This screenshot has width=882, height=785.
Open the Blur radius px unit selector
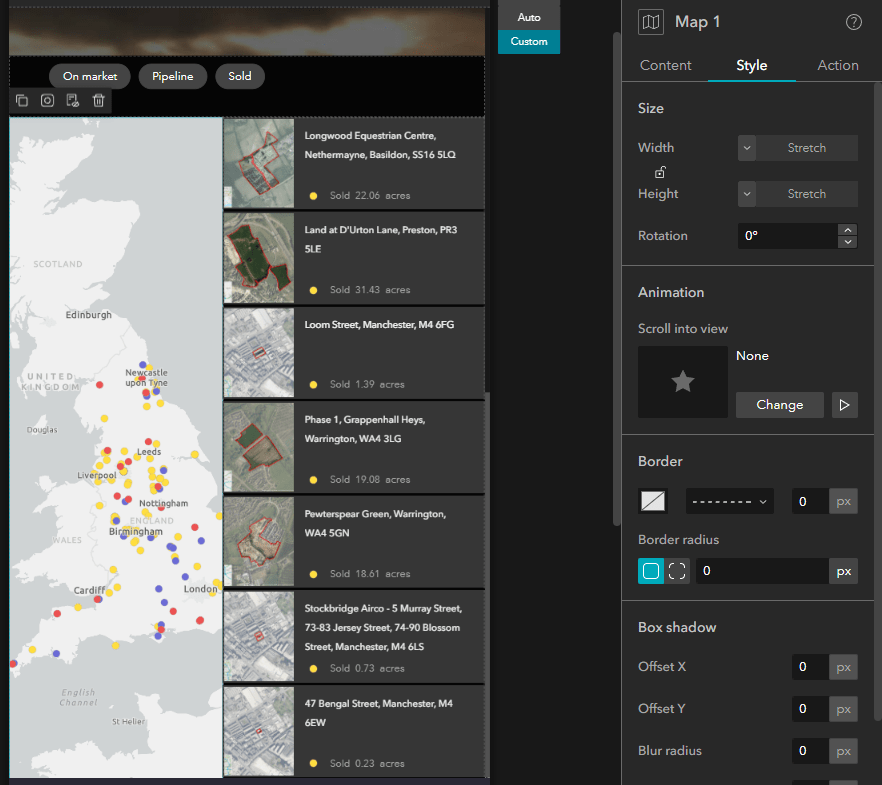tap(843, 751)
